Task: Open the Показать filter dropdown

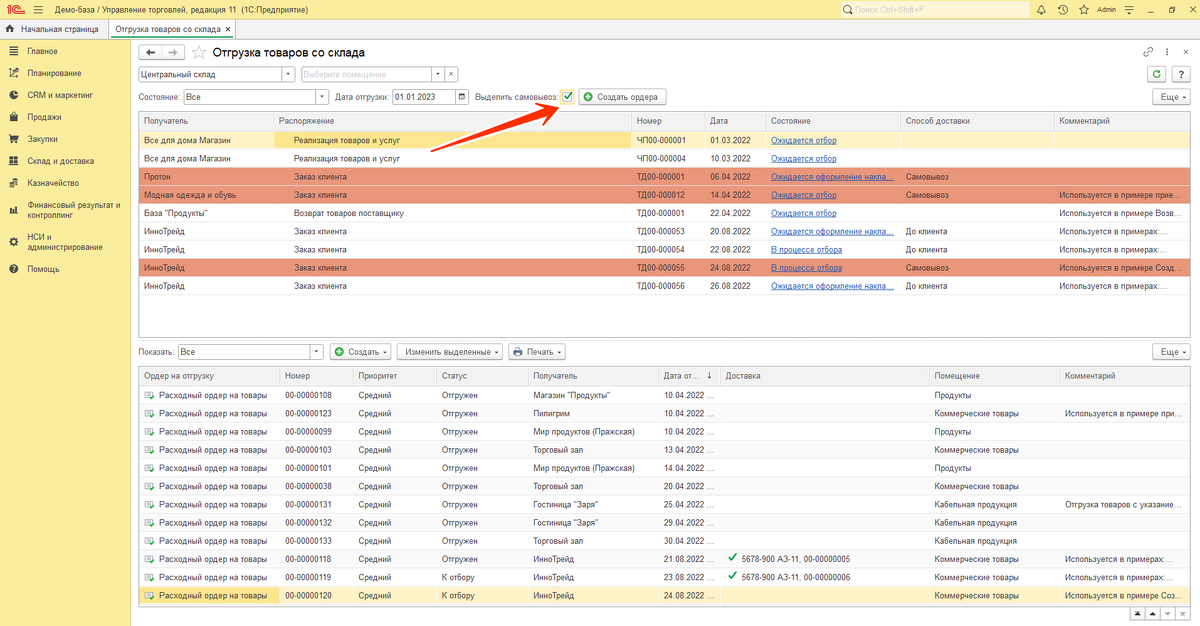Action: [x=317, y=352]
